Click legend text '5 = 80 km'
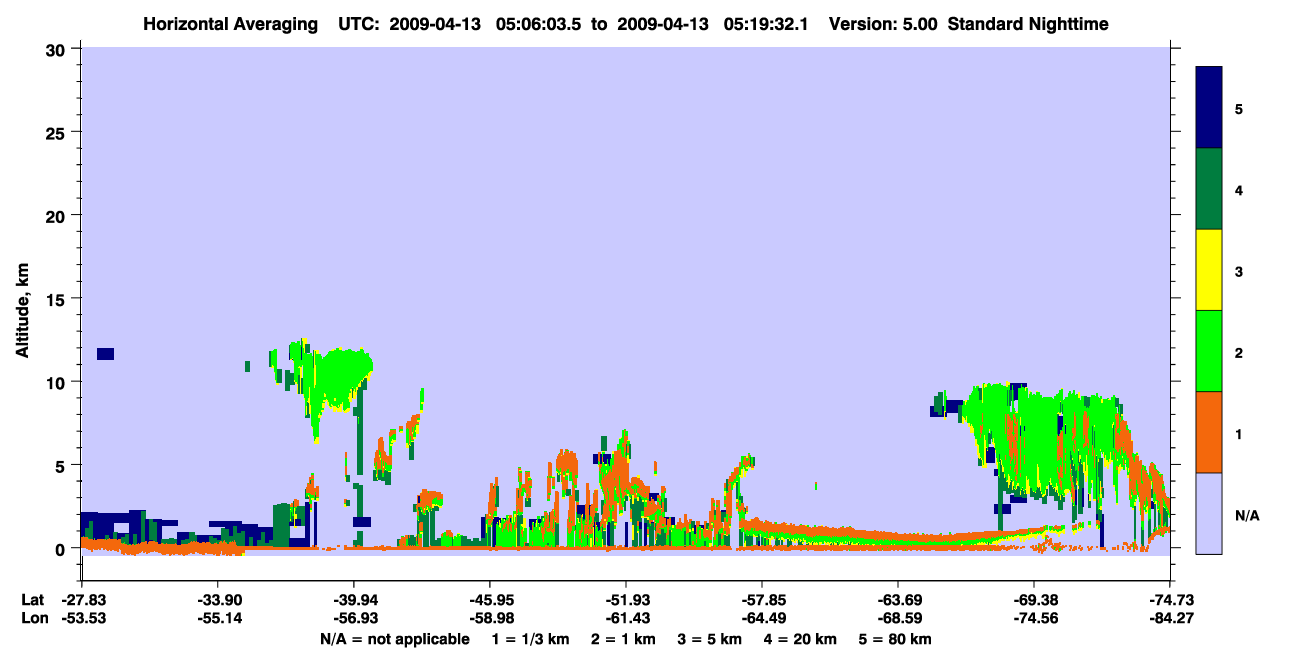The image size is (1300, 667). pos(896,639)
